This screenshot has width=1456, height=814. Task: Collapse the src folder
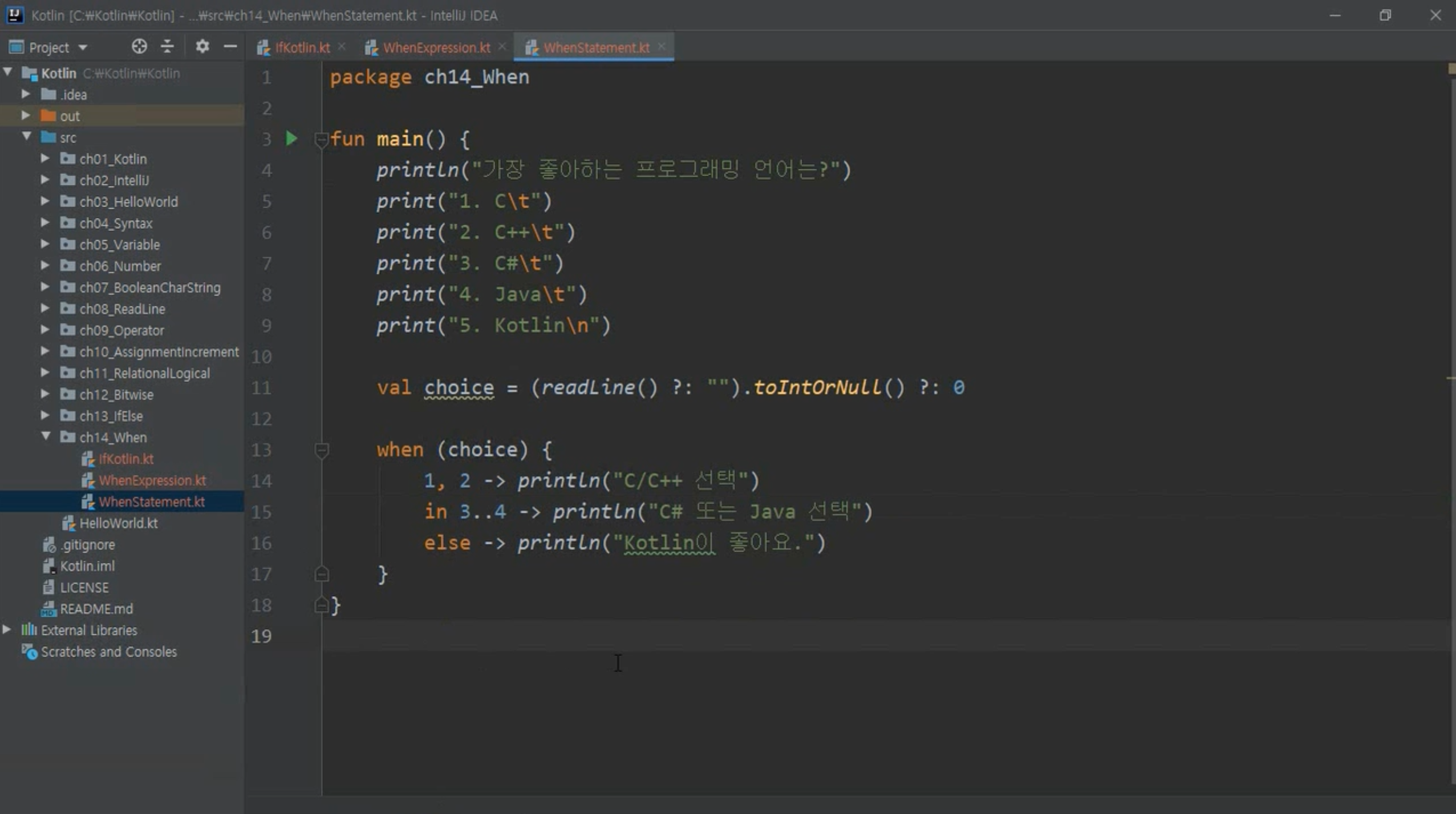pyautogui.click(x=26, y=136)
